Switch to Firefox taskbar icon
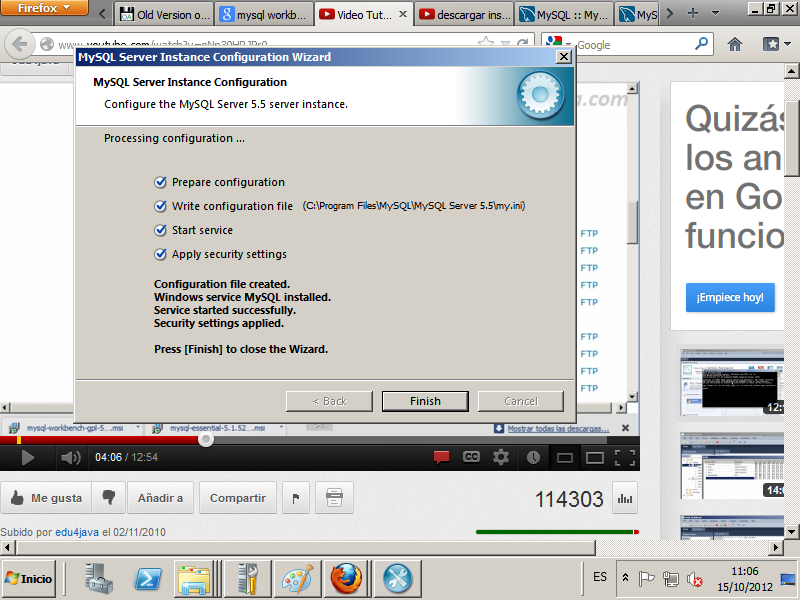This screenshot has width=800, height=600. coord(346,579)
